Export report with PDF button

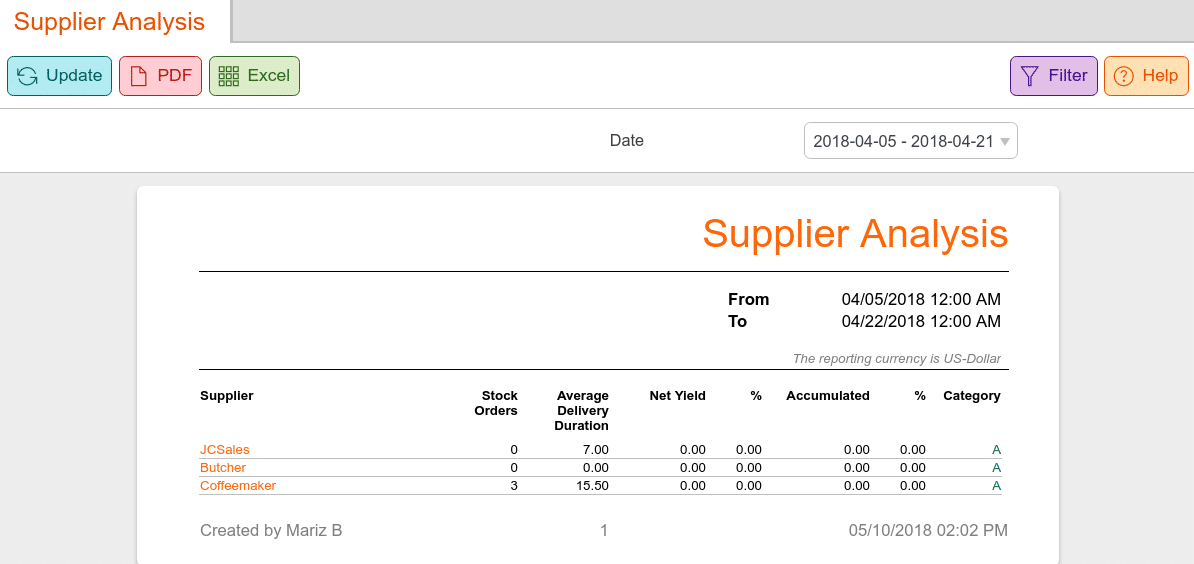coord(161,76)
